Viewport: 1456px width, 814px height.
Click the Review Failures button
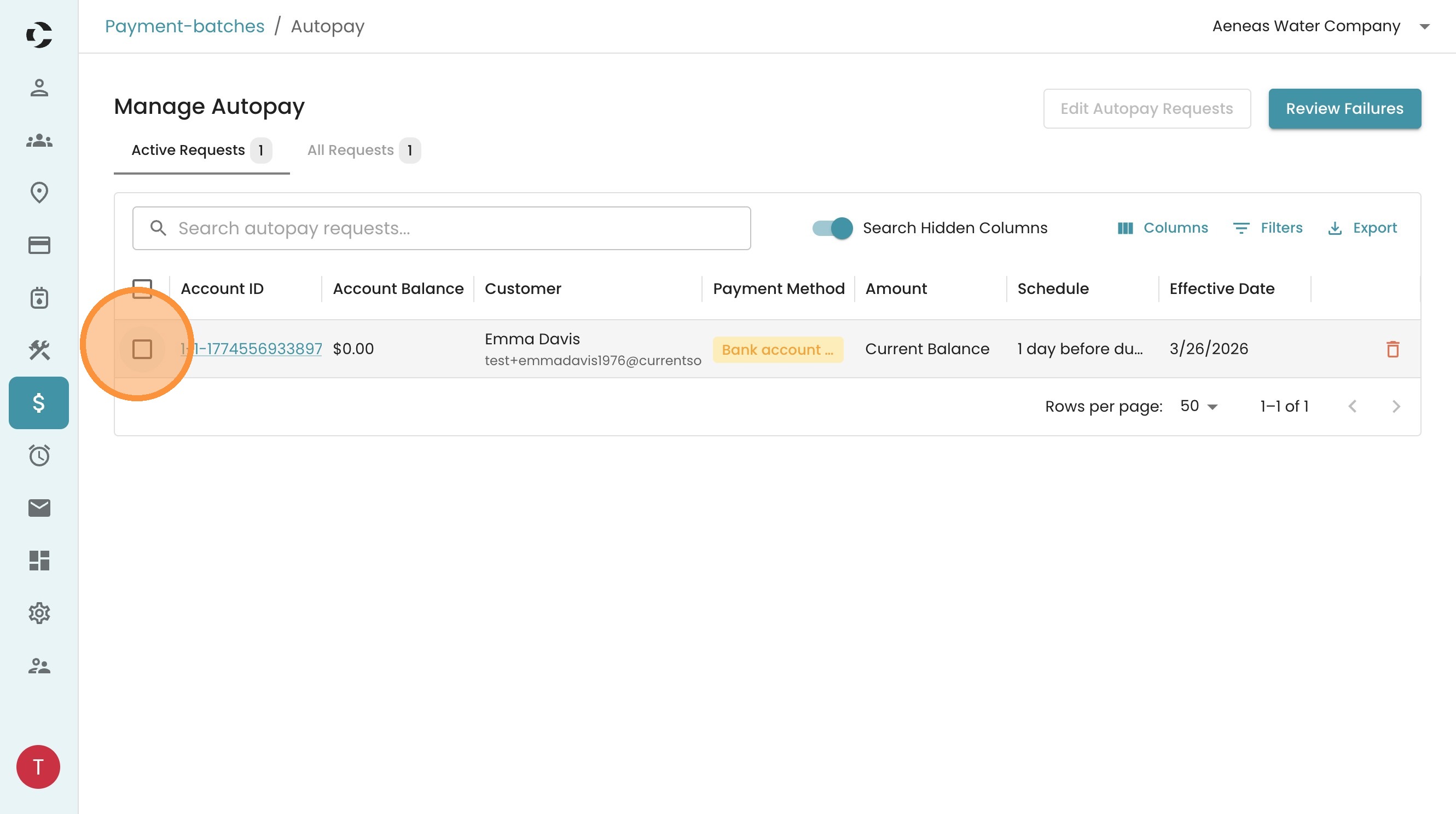pos(1344,108)
